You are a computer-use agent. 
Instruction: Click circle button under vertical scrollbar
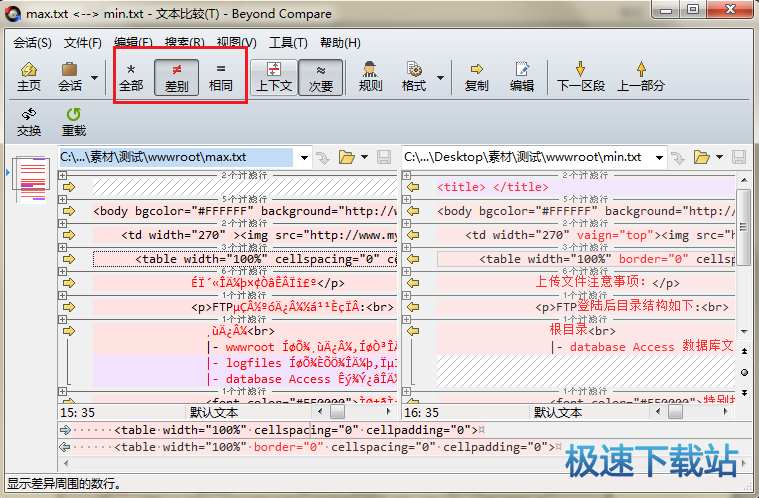coord(744,372)
